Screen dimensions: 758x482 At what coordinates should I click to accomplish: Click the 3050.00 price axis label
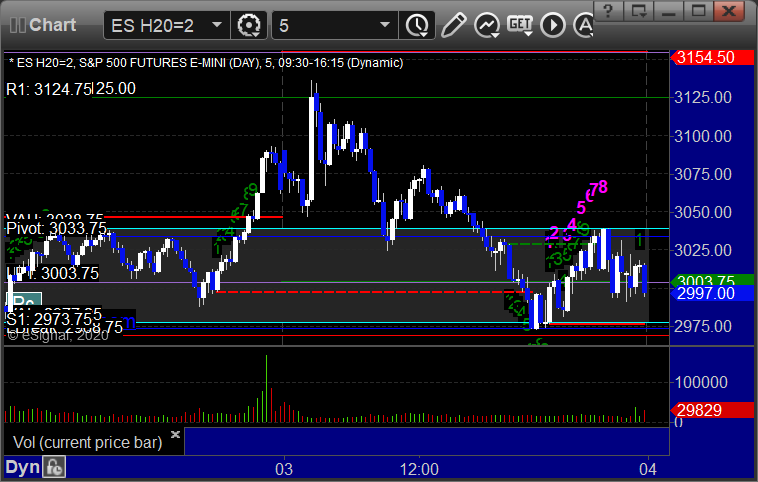click(703, 212)
